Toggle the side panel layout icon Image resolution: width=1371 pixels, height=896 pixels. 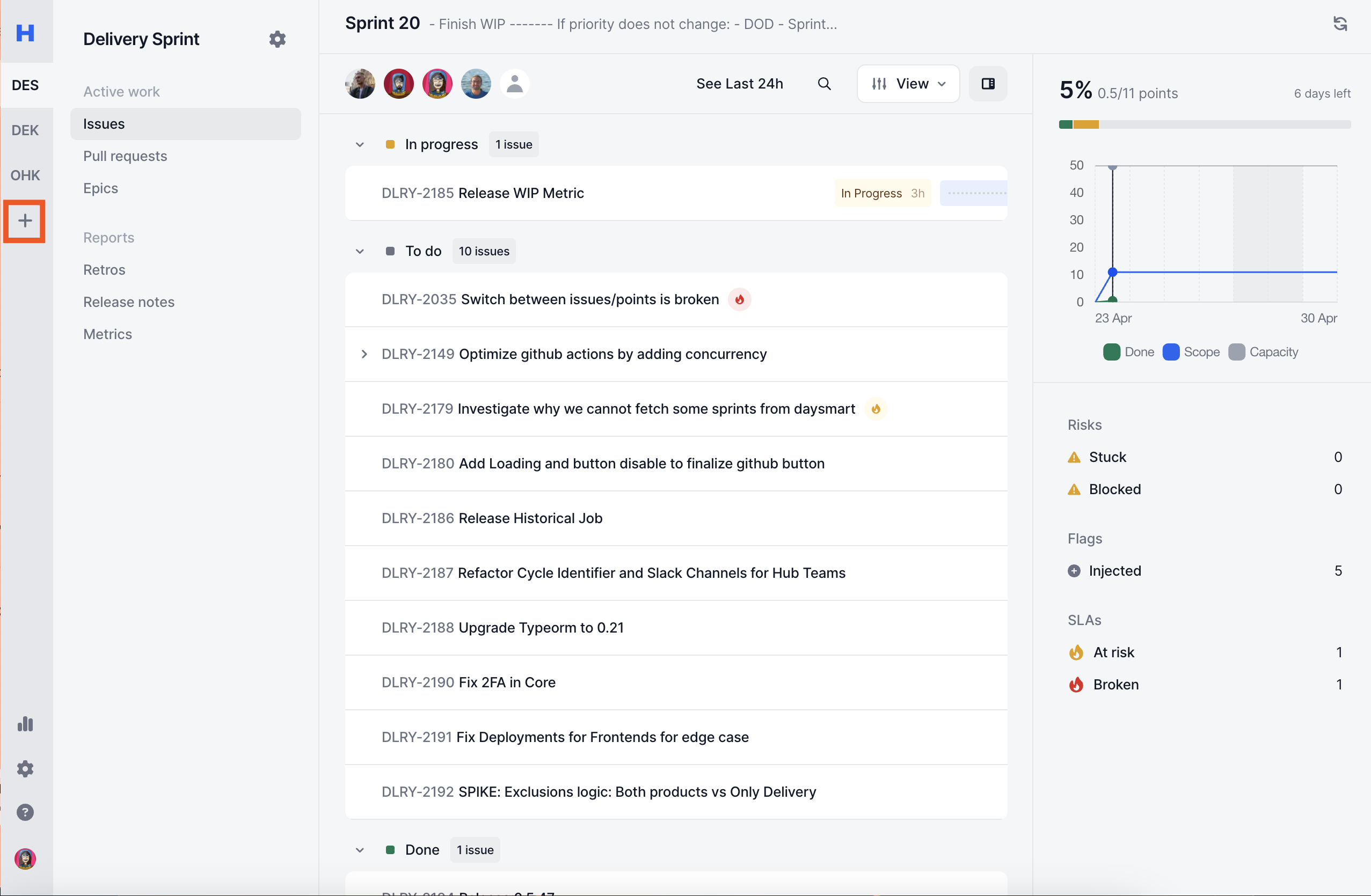click(987, 84)
